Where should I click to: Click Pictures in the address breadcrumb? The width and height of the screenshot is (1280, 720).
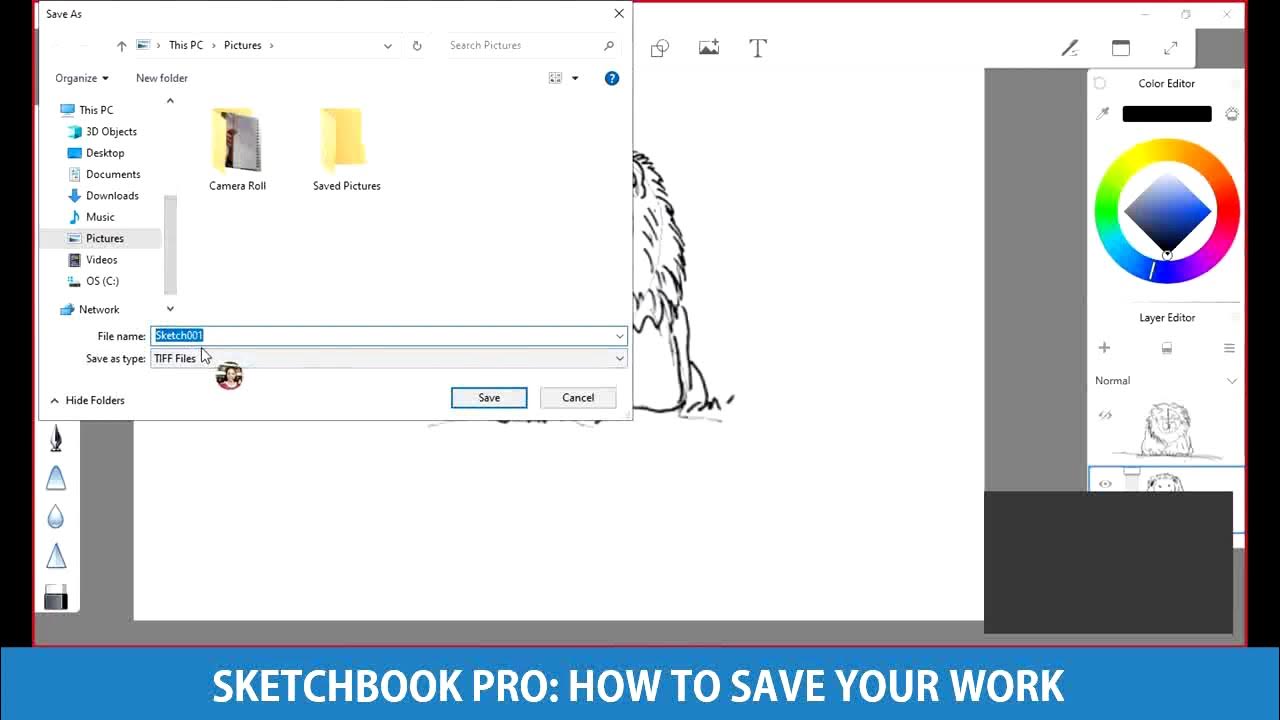pos(242,45)
